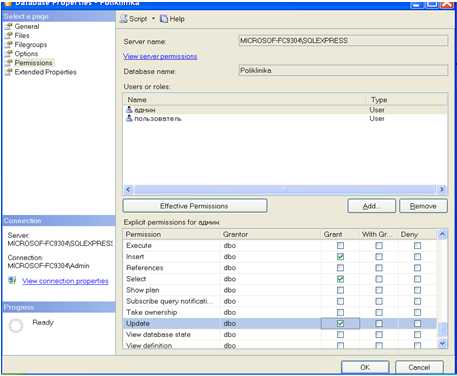Select the View database state row
The height and width of the screenshot is (376, 457).
point(280,335)
